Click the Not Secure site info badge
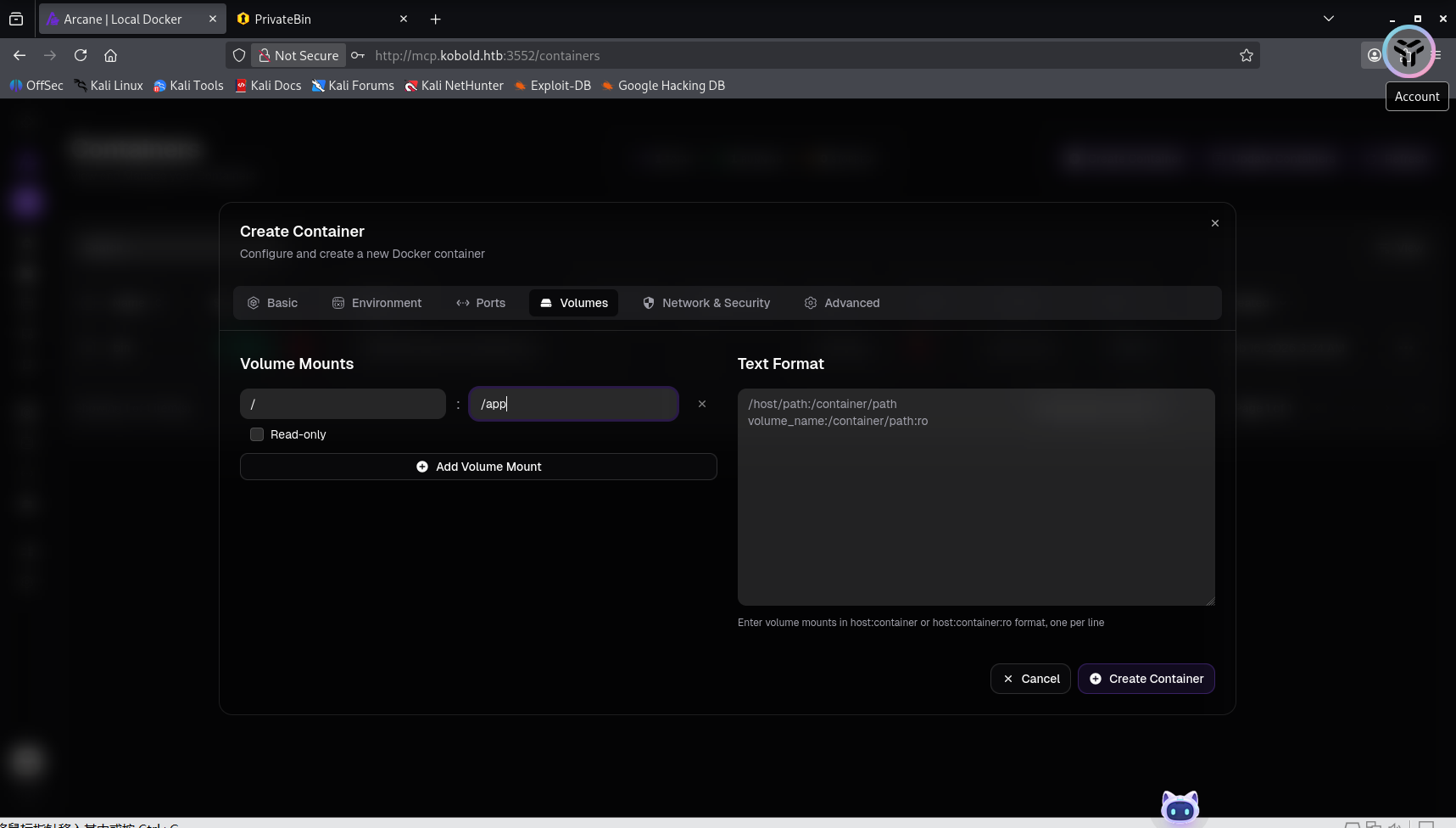1456x828 pixels. click(298, 55)
